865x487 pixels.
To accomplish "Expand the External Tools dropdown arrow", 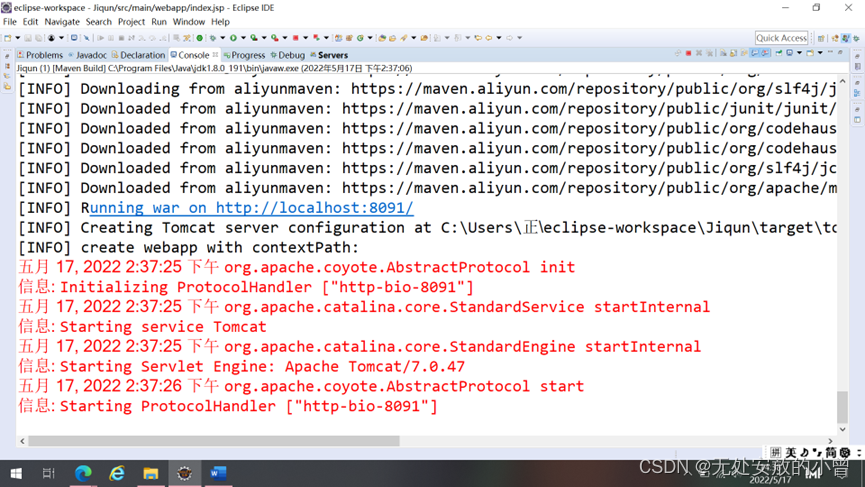I will coord(285,38).
